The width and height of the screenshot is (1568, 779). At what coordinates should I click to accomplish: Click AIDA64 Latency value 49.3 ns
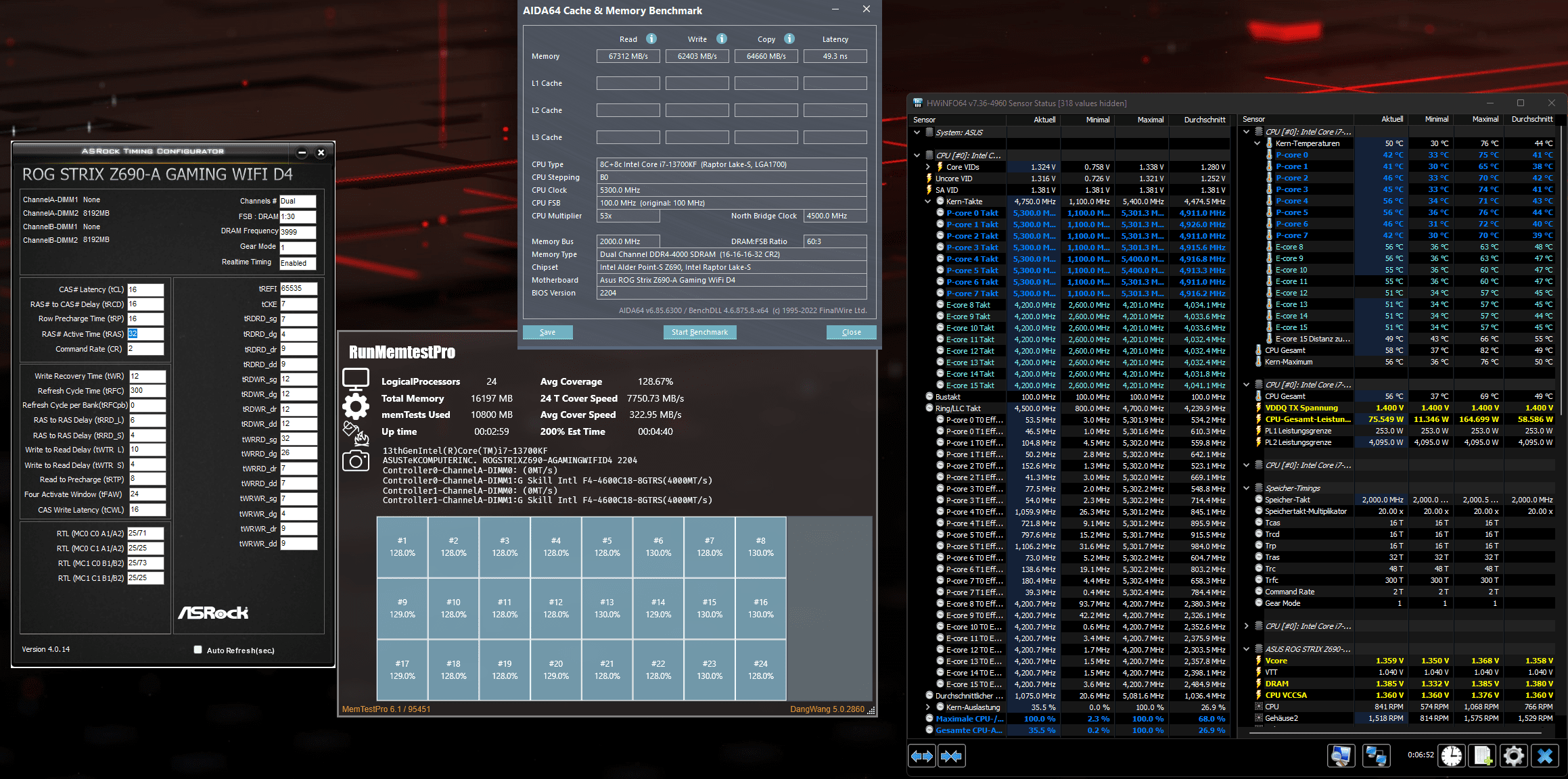point(835,56)
